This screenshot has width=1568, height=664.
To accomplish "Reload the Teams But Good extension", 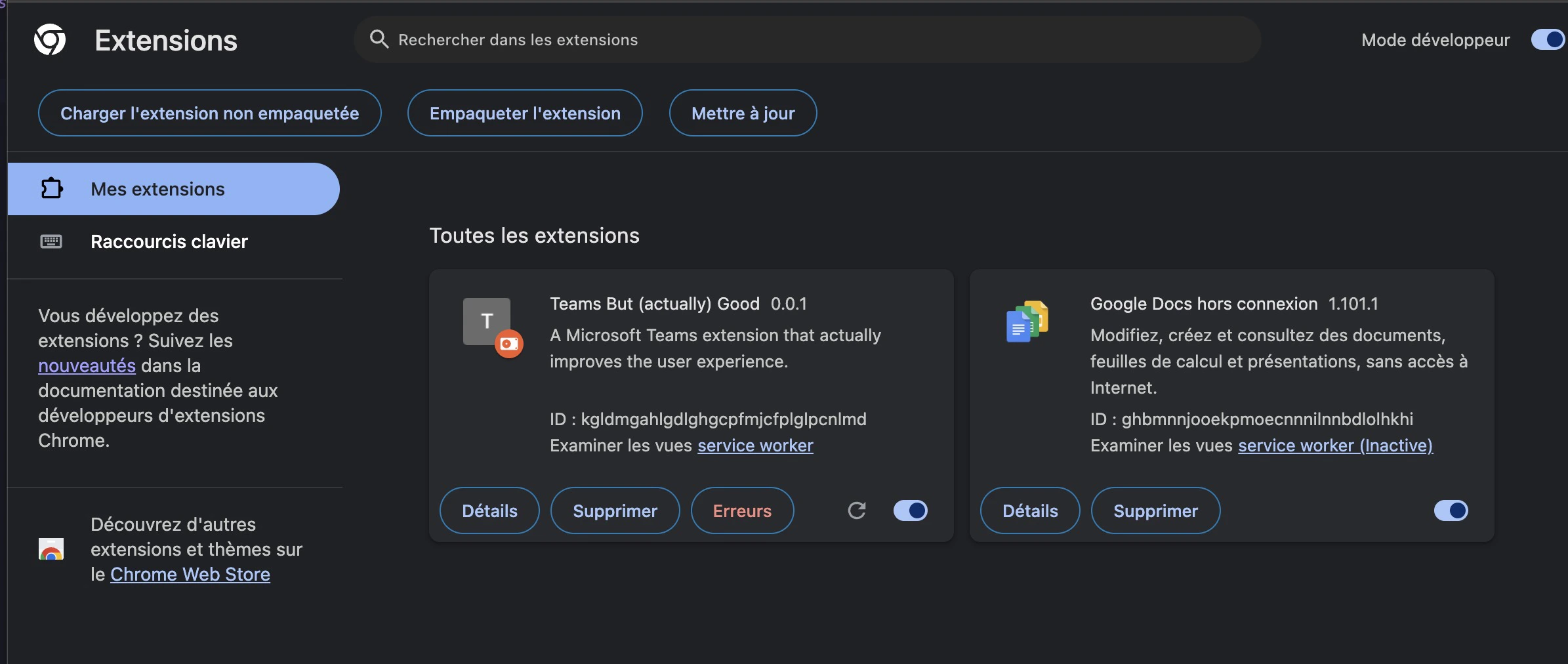I will pos(857,510).
